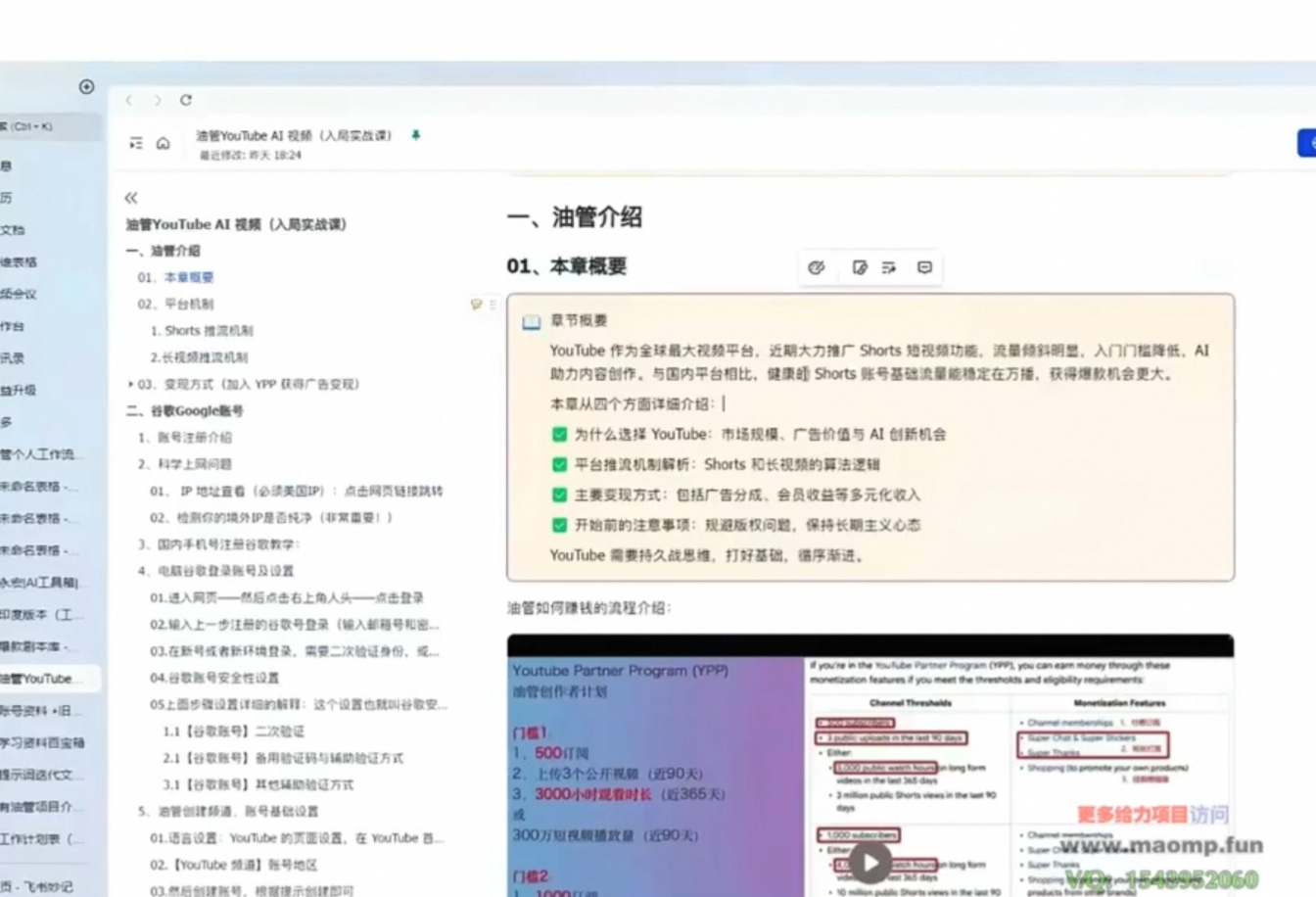Click the book icon beside 章节概要
Image resolution: width=1316 pixels, height=897 pixels.
click(x=531, y=321)
